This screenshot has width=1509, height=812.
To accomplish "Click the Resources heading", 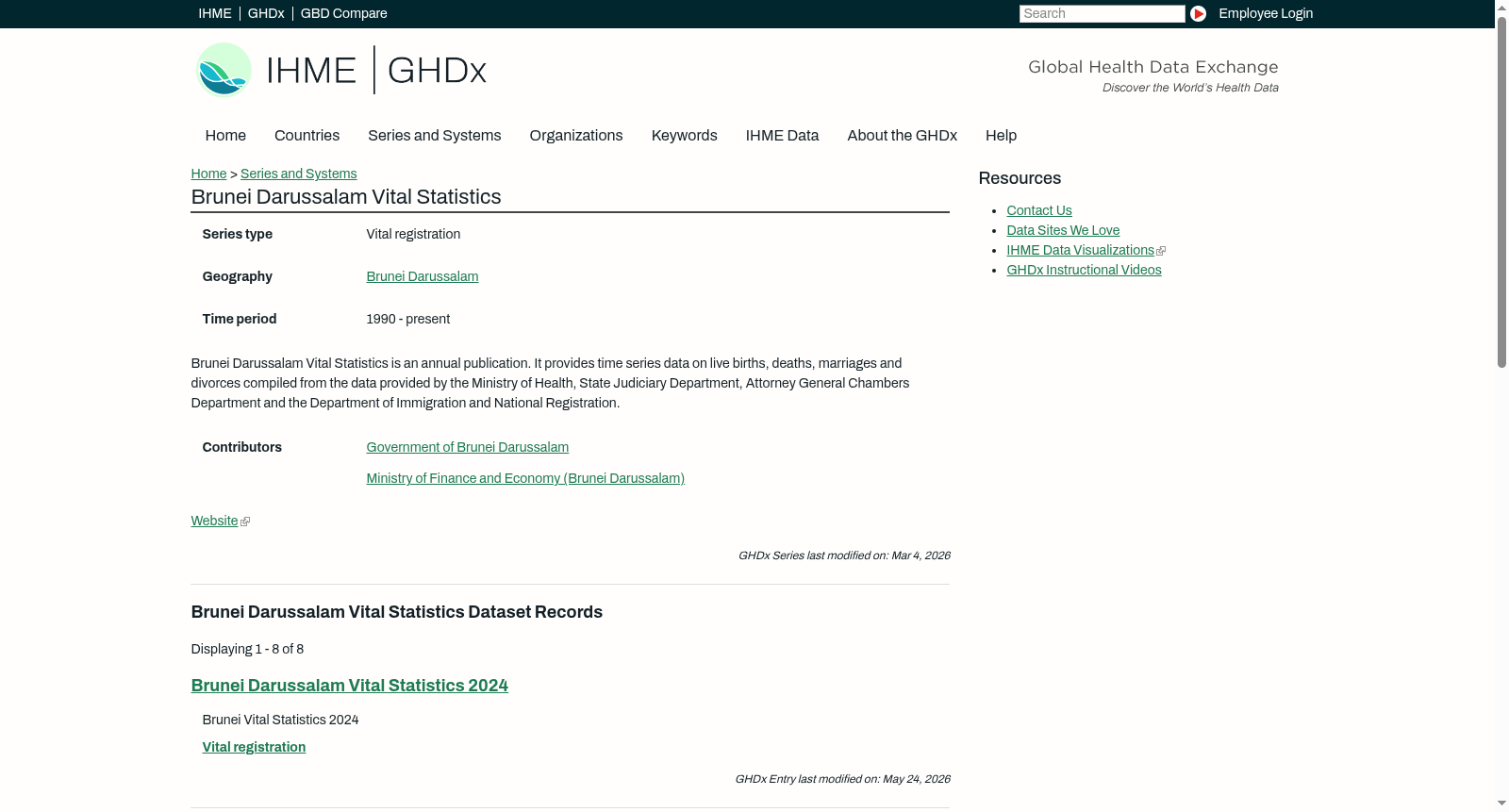I will [x=1020, y=178].
